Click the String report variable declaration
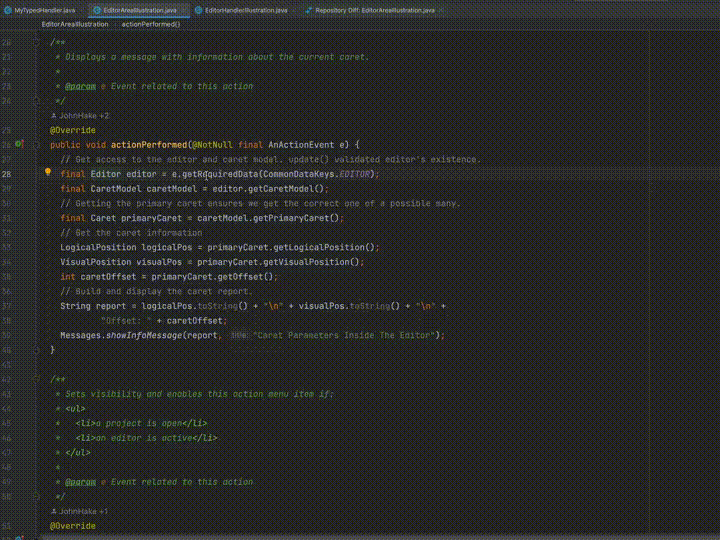 pos(93,306)
